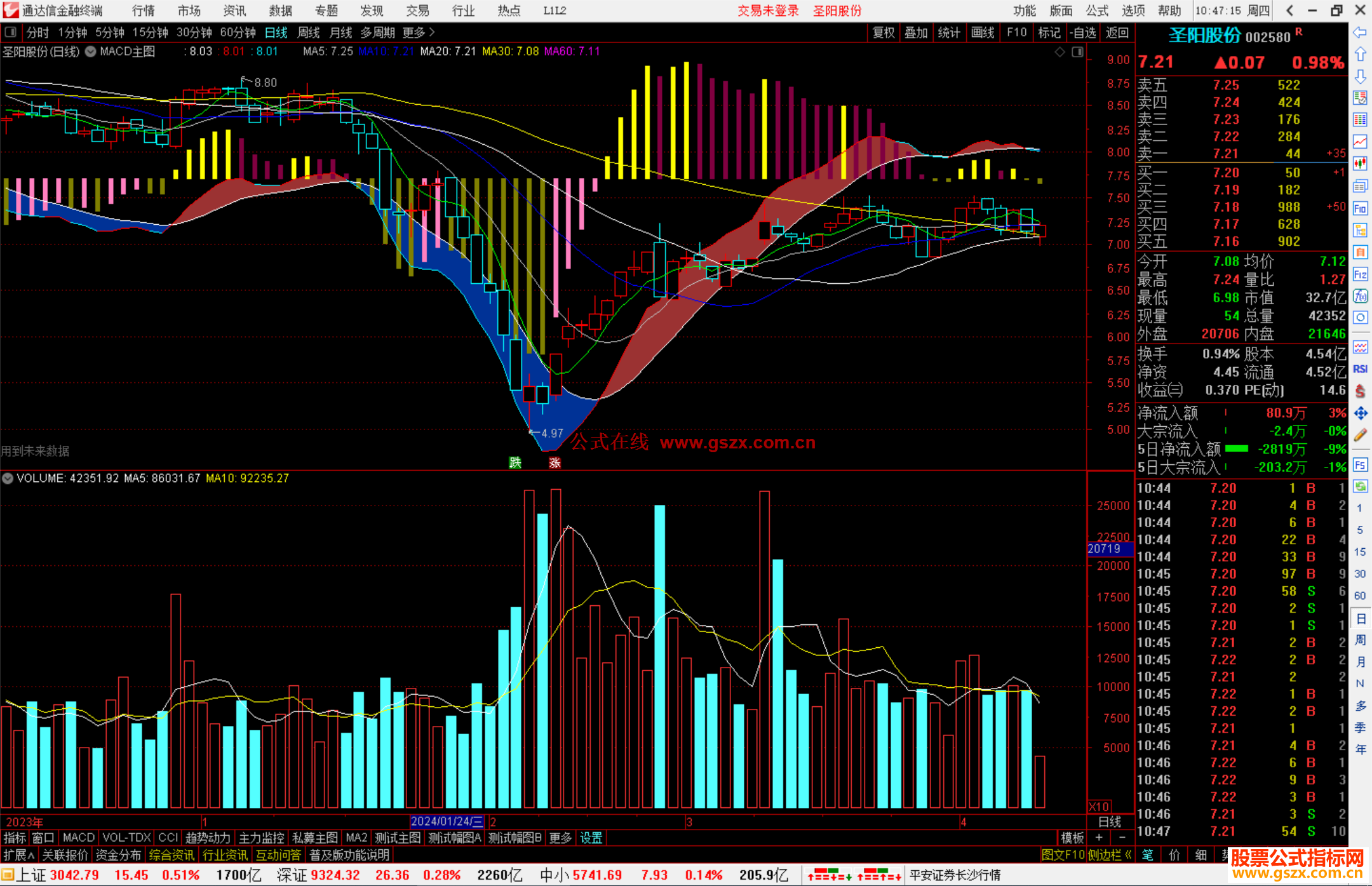Open the 行情 menu
This screenshot has height=886, width=1372.
click(143, 11)
